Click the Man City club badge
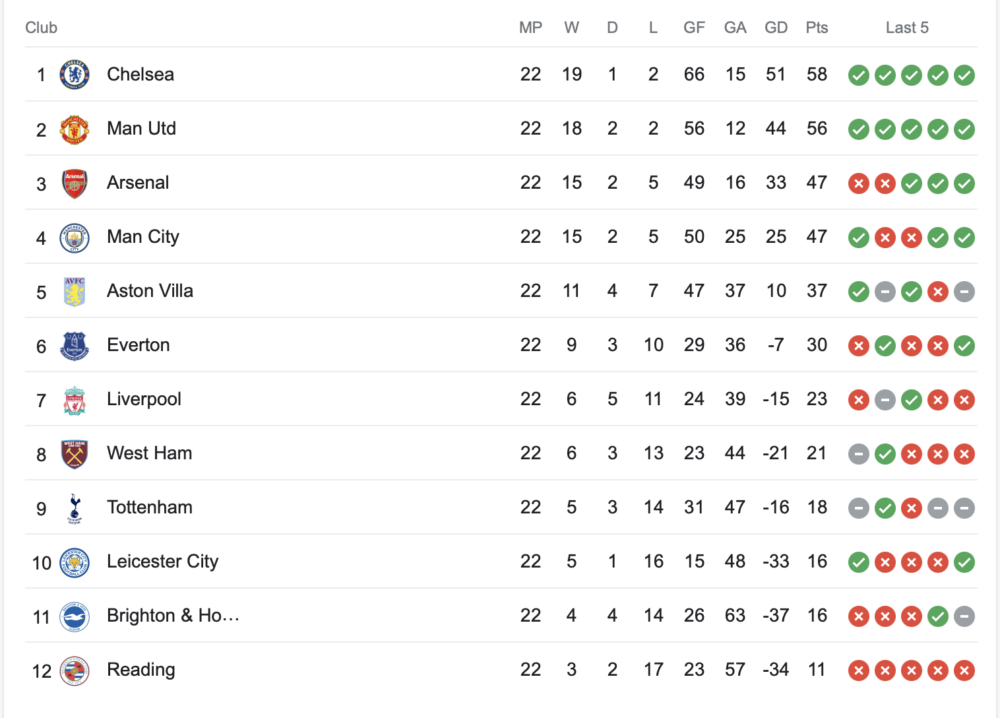Viewport: 1000px width, 718px height. [x=74, y=237]
